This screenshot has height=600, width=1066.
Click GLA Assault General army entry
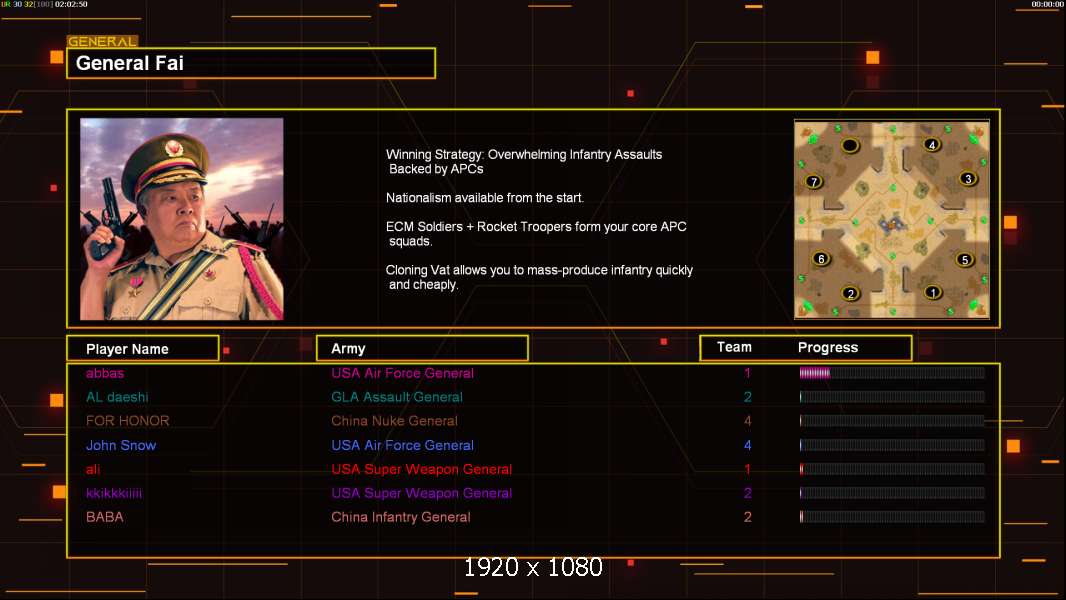coord(396,397)
